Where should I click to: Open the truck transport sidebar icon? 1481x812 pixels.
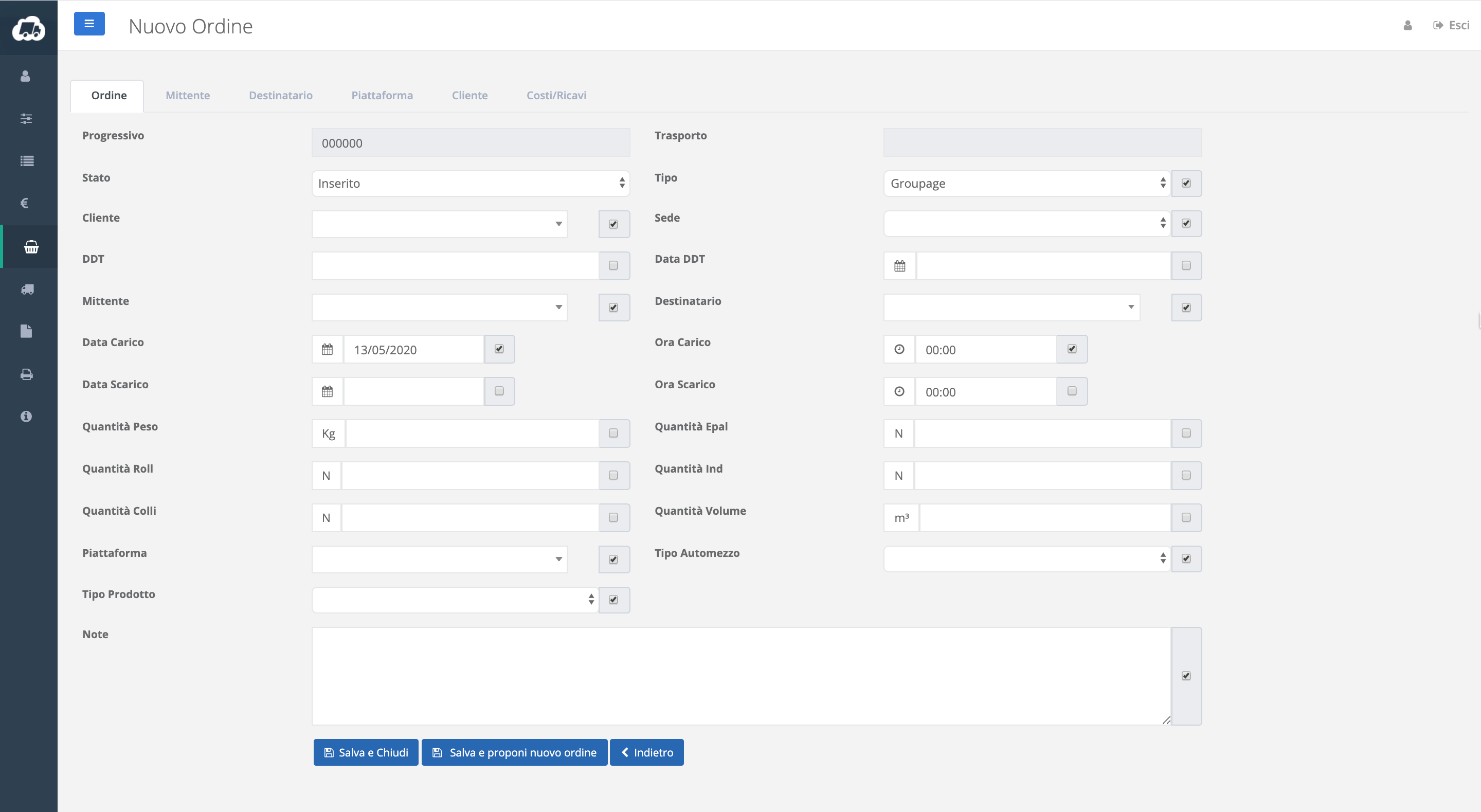(27, 289)
